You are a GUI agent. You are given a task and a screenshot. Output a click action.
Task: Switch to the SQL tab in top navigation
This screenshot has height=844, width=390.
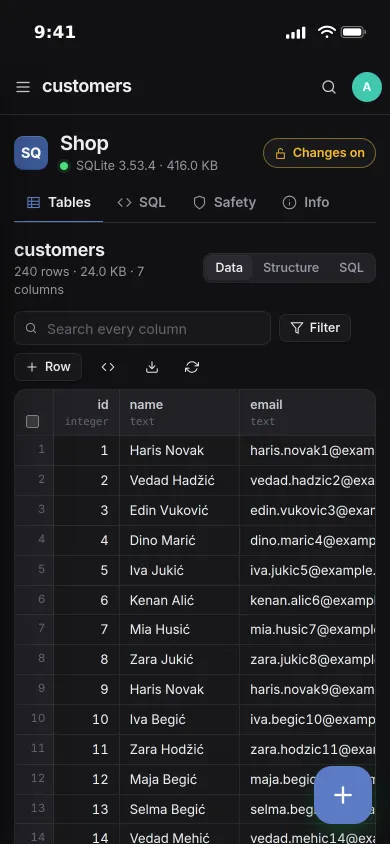coord(141,202)
